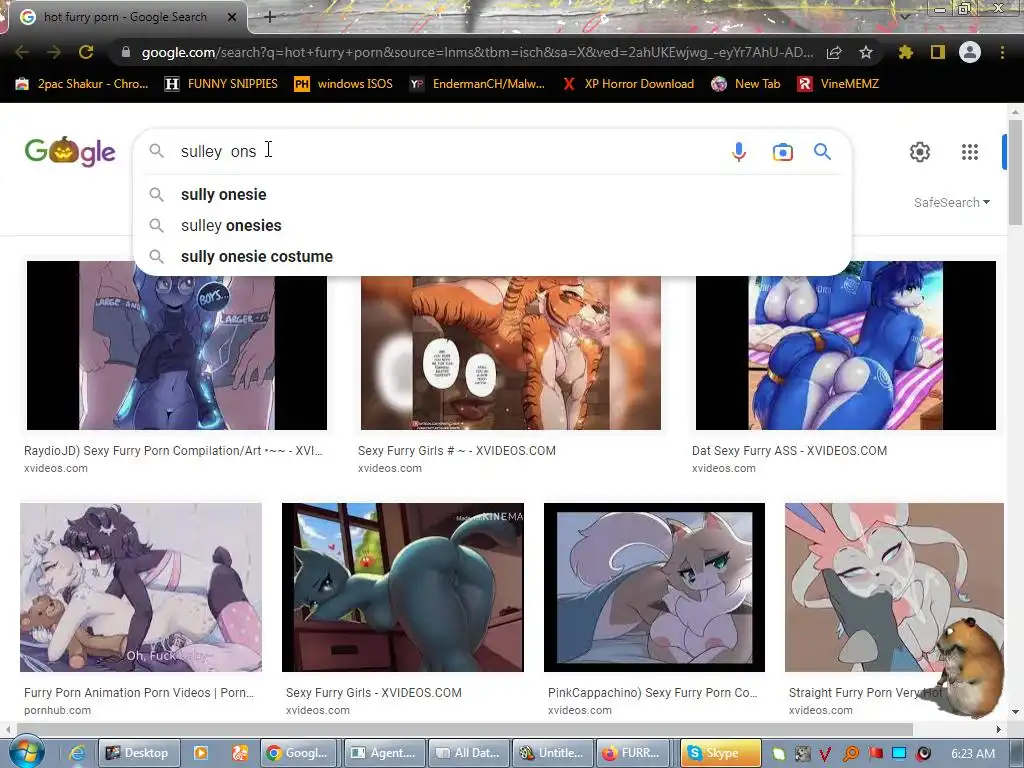Open the XP Horror Download bookmark
This screenshot has height=768, width=1024.
(x=628, y=84)
